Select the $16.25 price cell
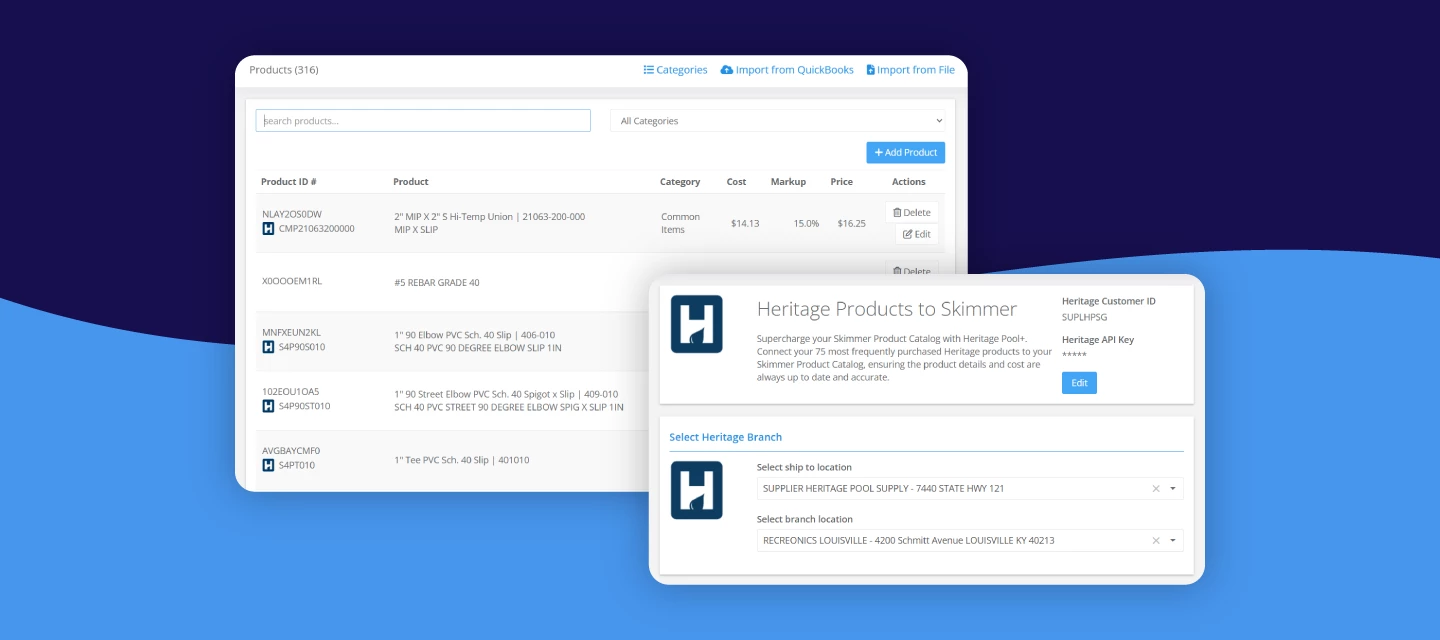 852,223
